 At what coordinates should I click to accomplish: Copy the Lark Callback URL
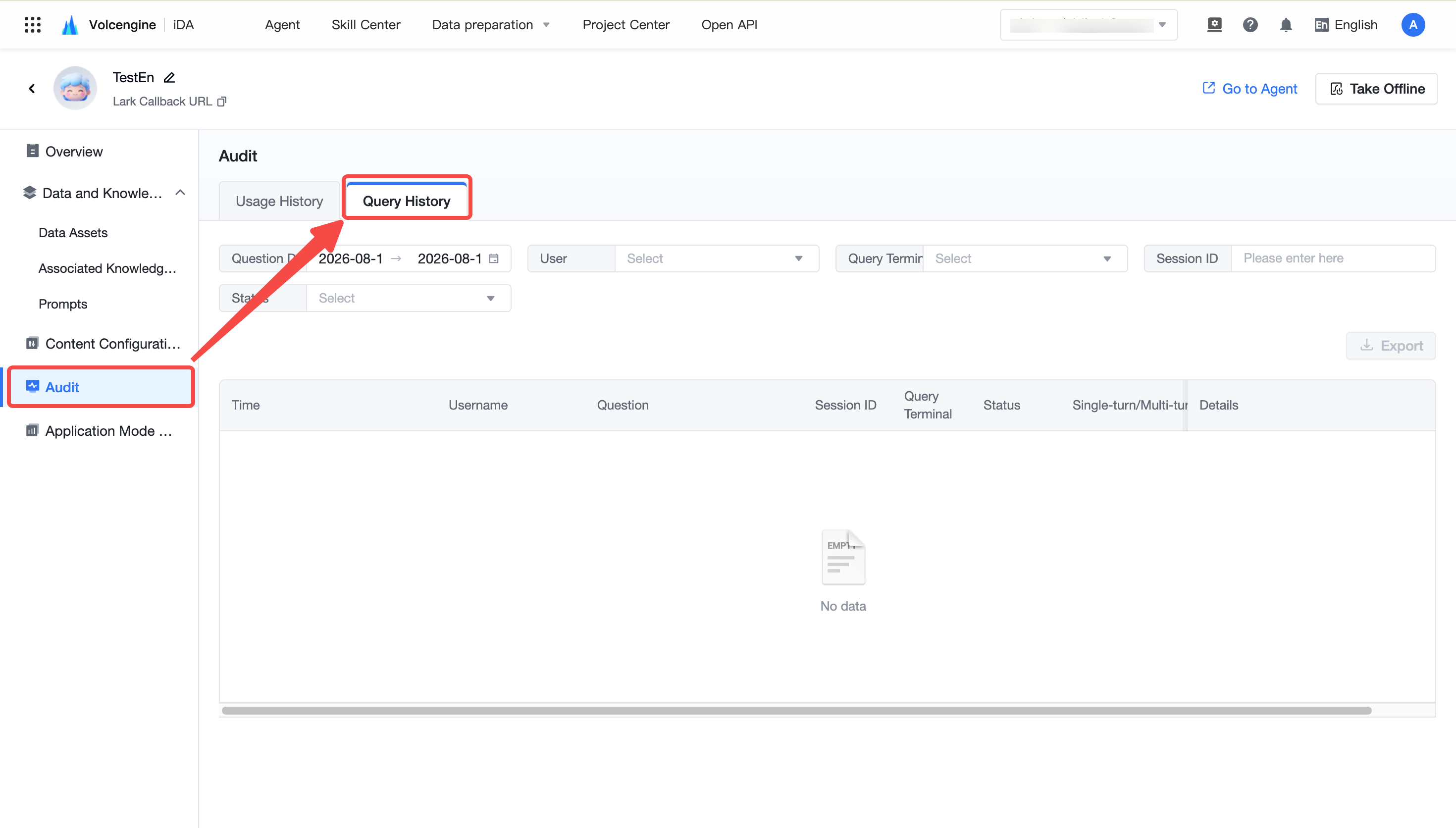pyautogui.click(x=222, y=101)
